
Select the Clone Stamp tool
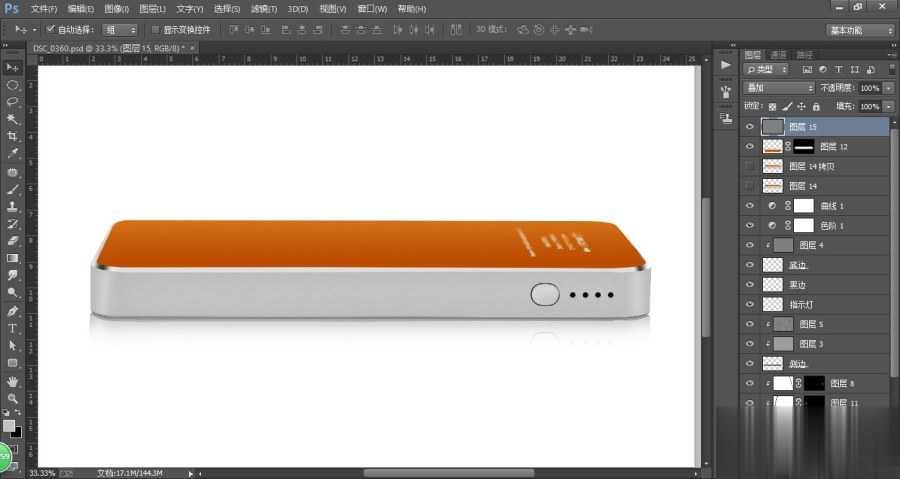click(12, 207)
